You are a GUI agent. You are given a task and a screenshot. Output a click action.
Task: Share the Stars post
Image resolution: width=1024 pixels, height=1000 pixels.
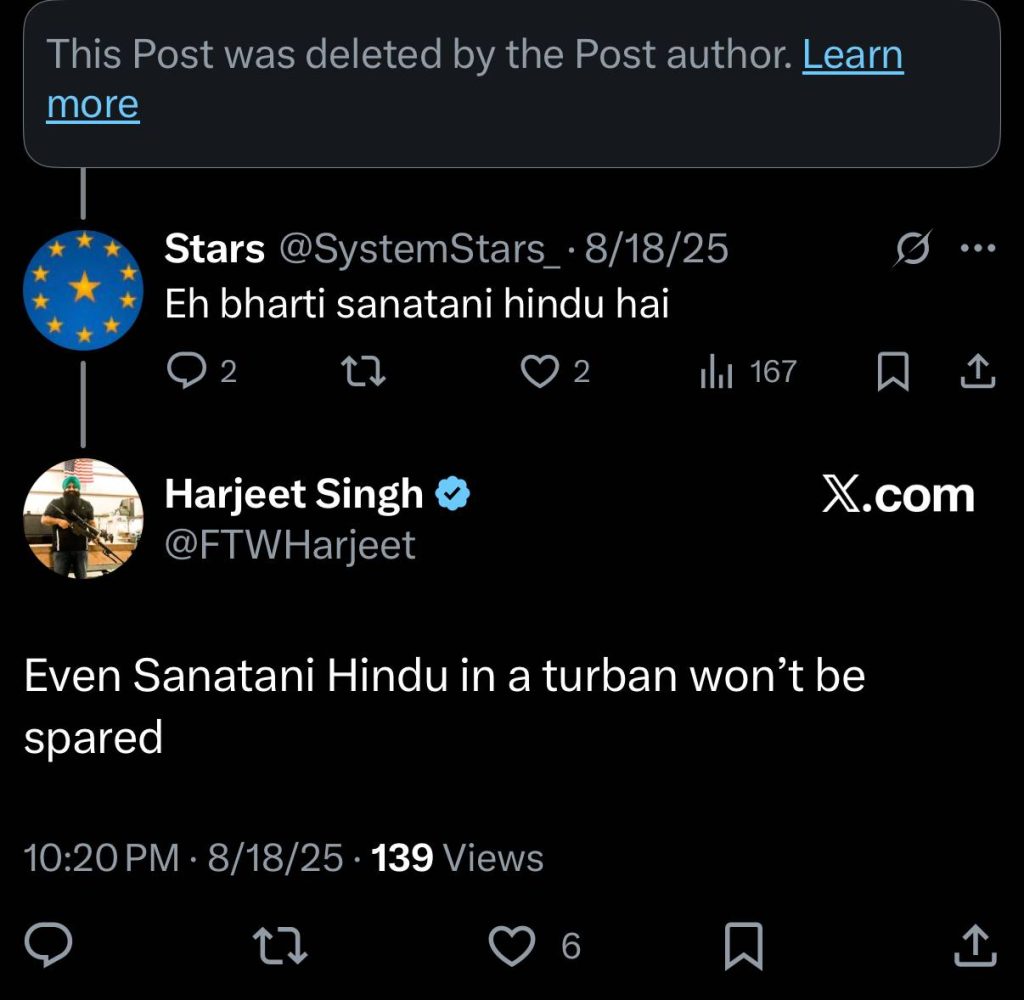click(977, 372)
